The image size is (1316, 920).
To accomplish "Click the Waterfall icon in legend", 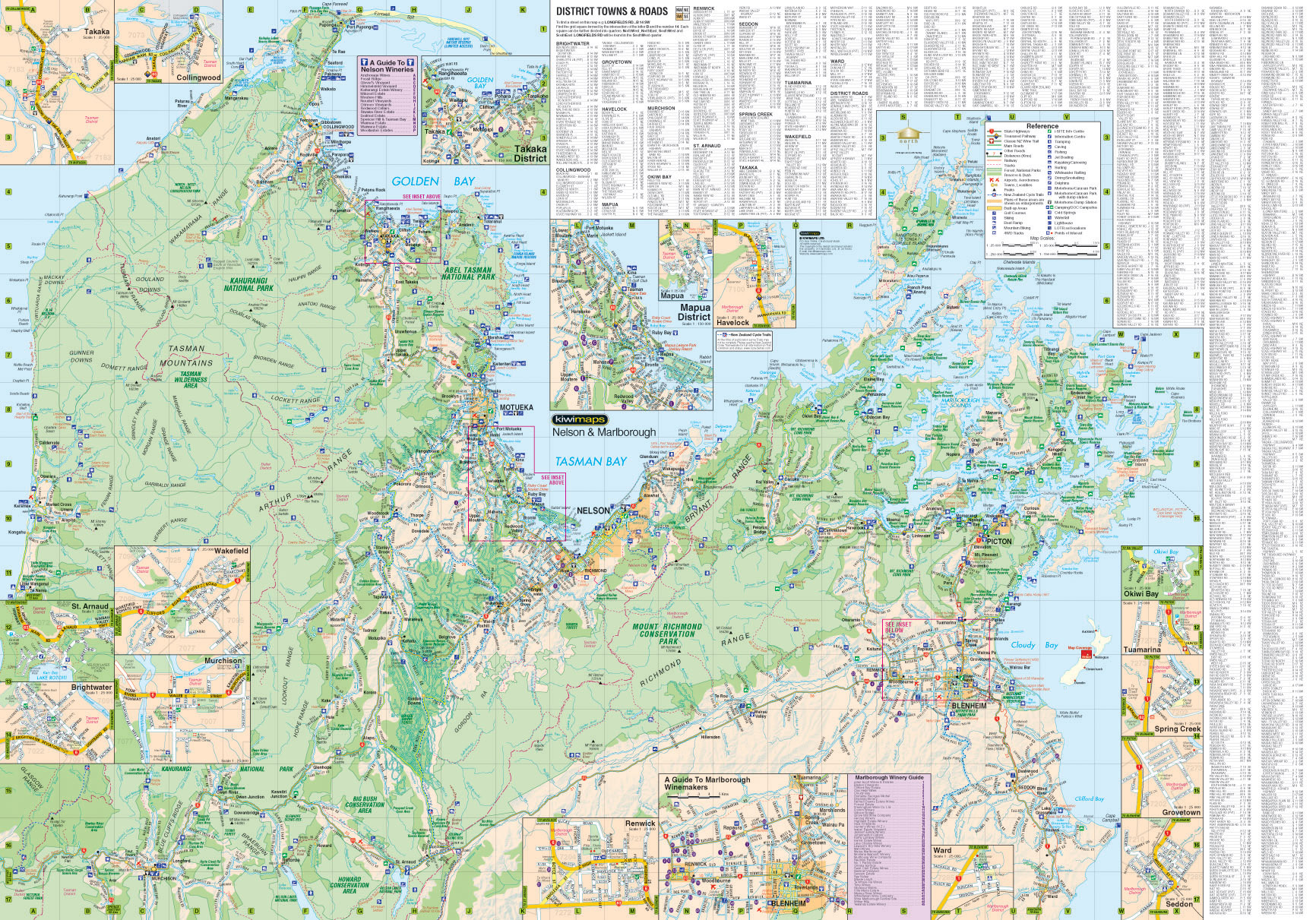I will pos(1049,217).
